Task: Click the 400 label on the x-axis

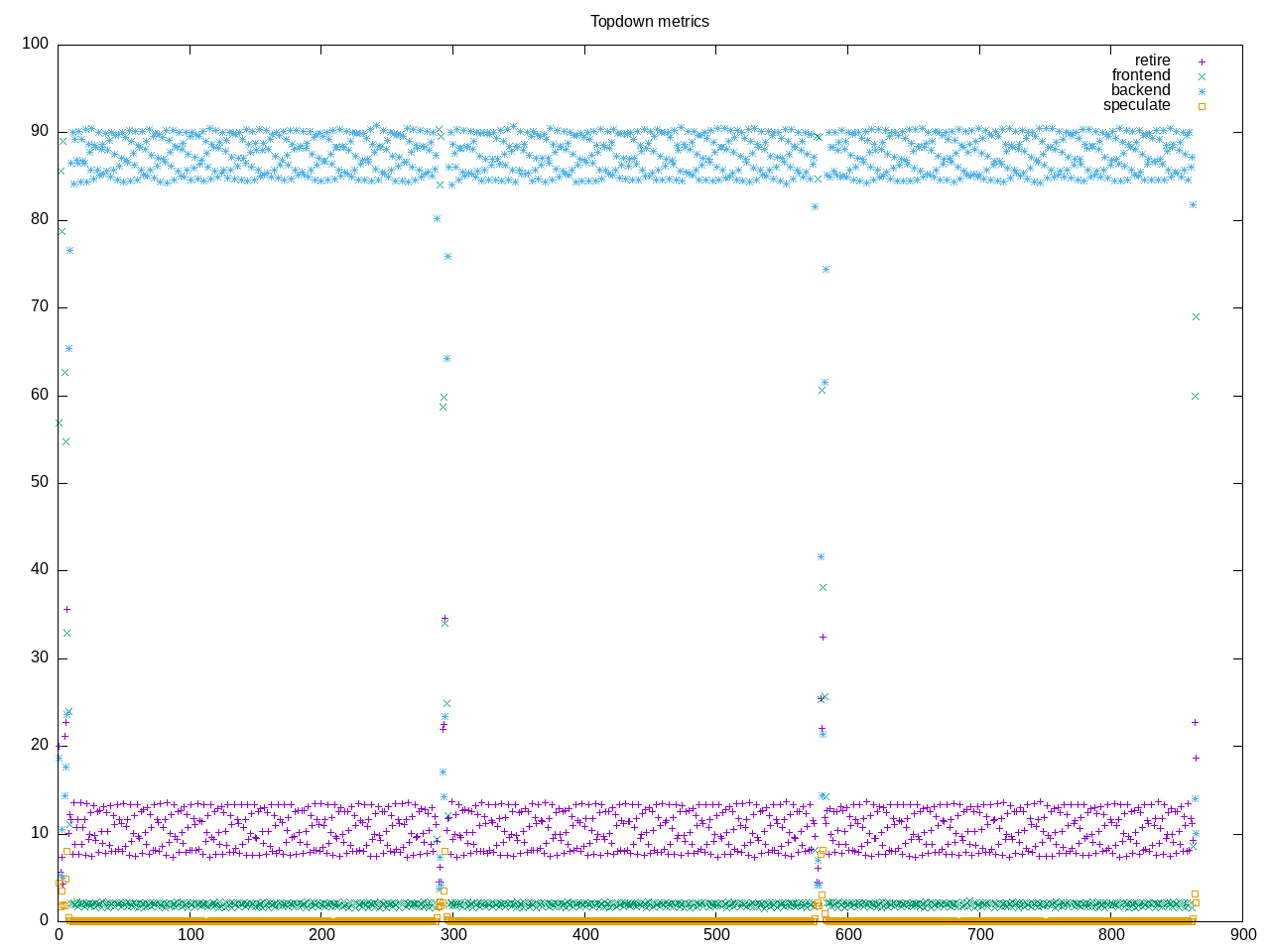Action: [584, 934]
